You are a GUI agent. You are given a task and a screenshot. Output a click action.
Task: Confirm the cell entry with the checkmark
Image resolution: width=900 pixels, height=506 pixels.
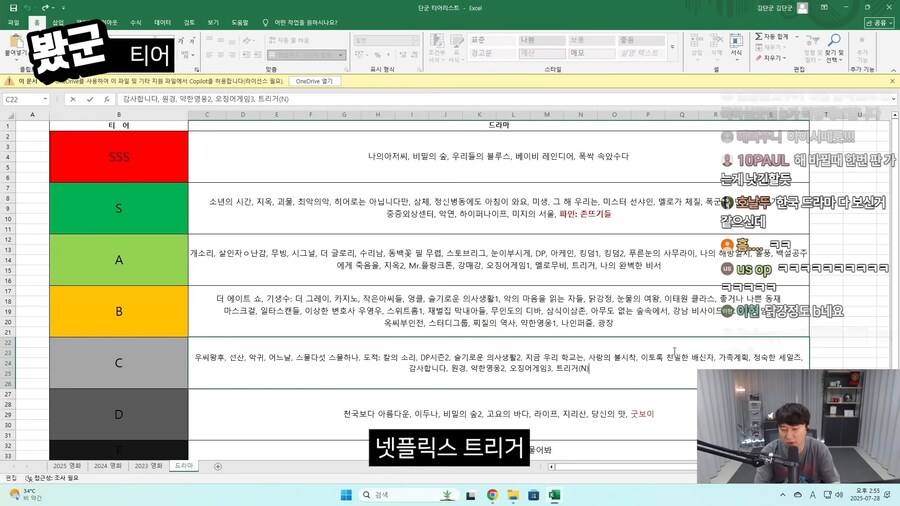click(90, 99)
